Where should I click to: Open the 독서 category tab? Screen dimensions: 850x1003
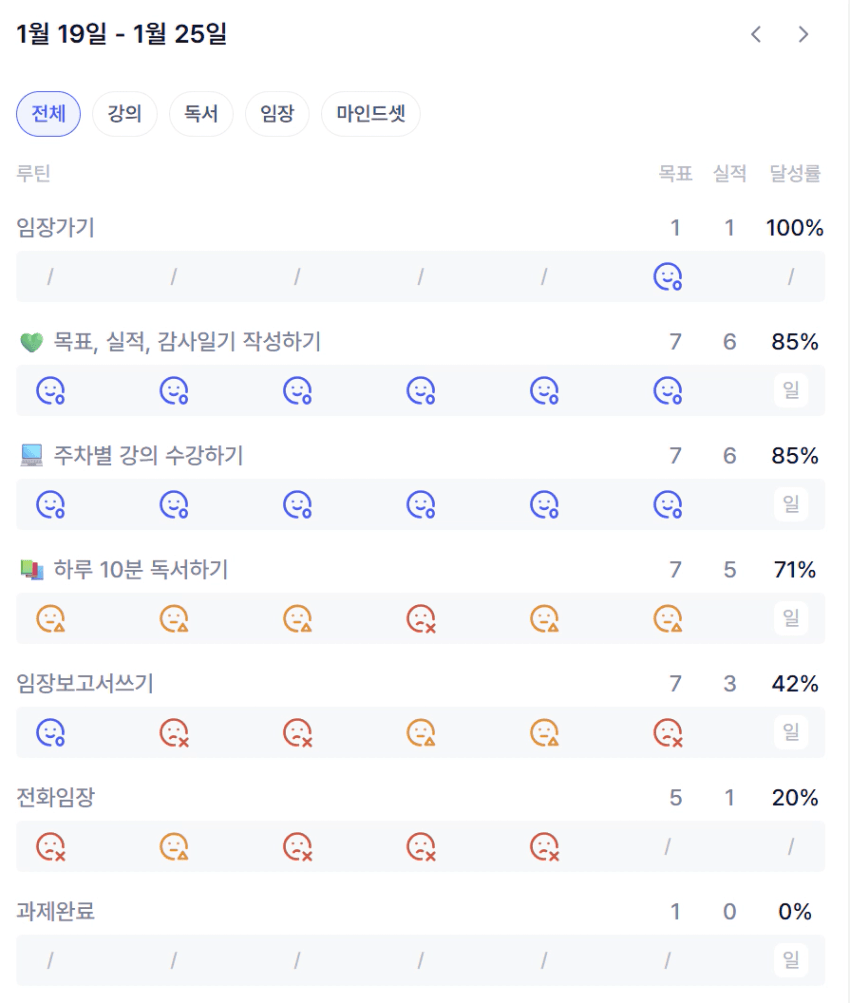coord(200,114)
